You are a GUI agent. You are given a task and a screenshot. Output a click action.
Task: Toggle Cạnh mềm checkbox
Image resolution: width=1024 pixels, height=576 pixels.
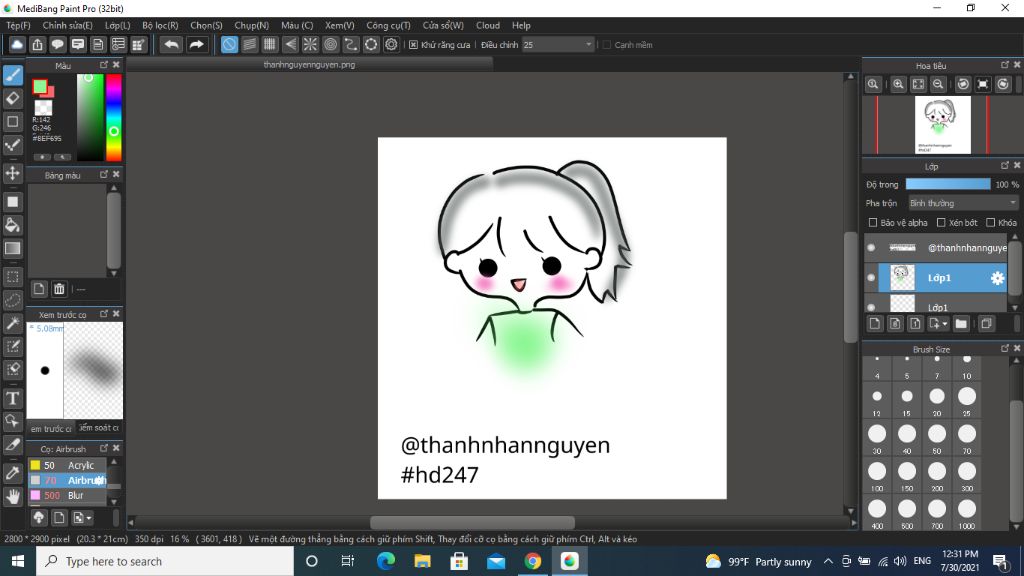pos(607,44)
